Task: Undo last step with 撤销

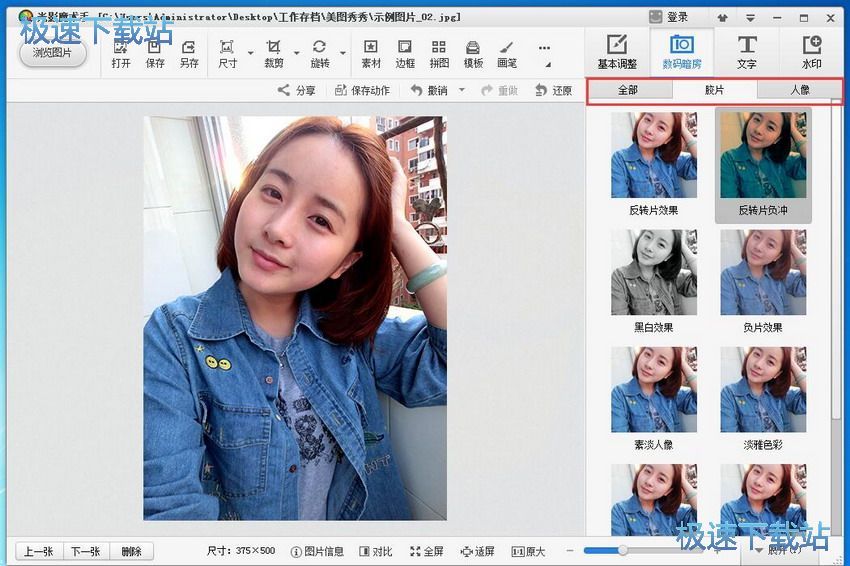Action: point(429,90)
